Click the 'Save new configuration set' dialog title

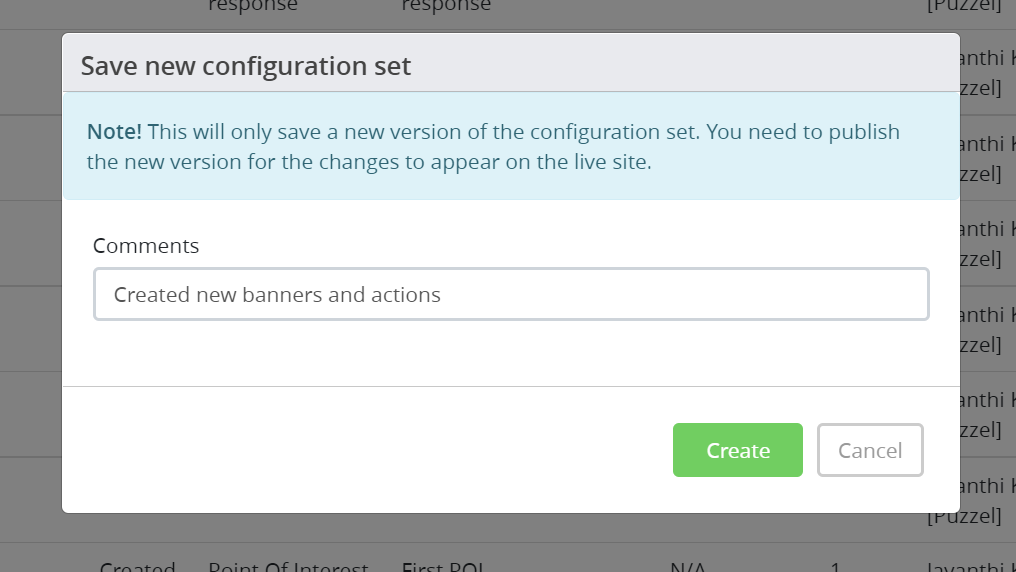246,66
